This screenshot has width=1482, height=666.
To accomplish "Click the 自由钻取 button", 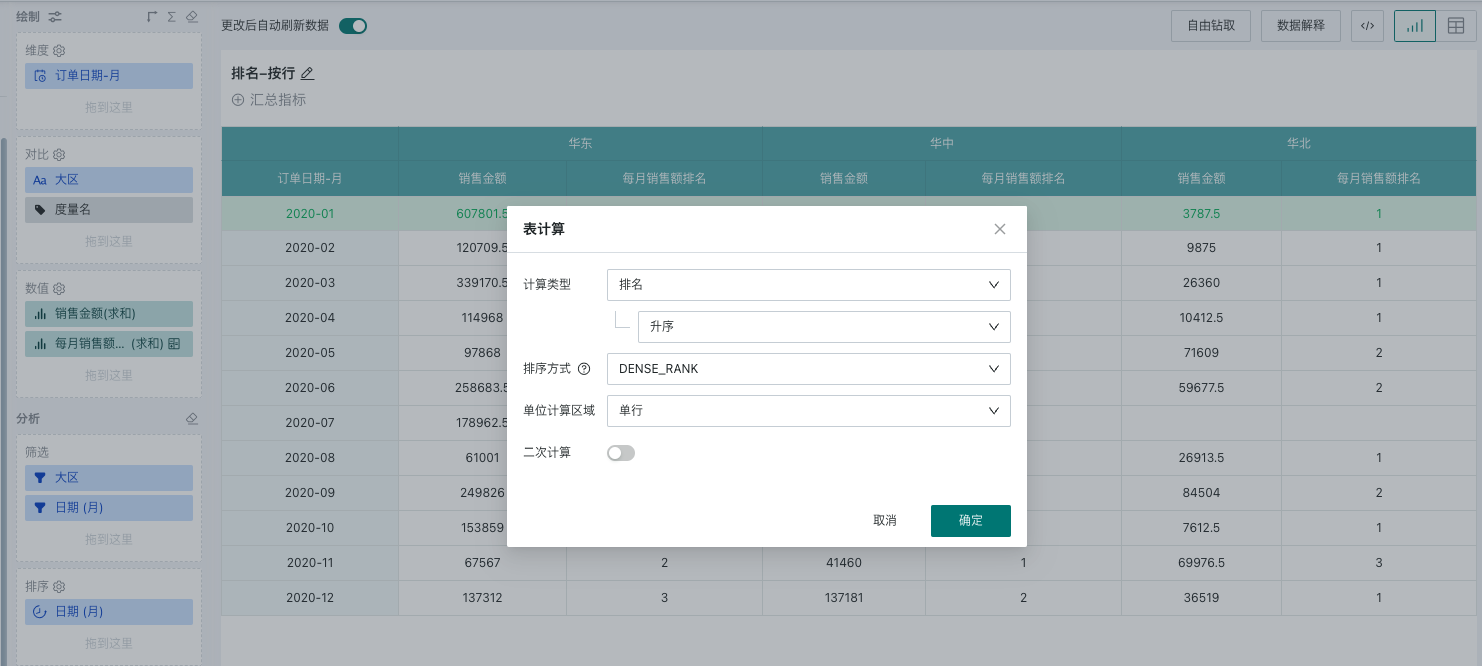I will 1210,26.
